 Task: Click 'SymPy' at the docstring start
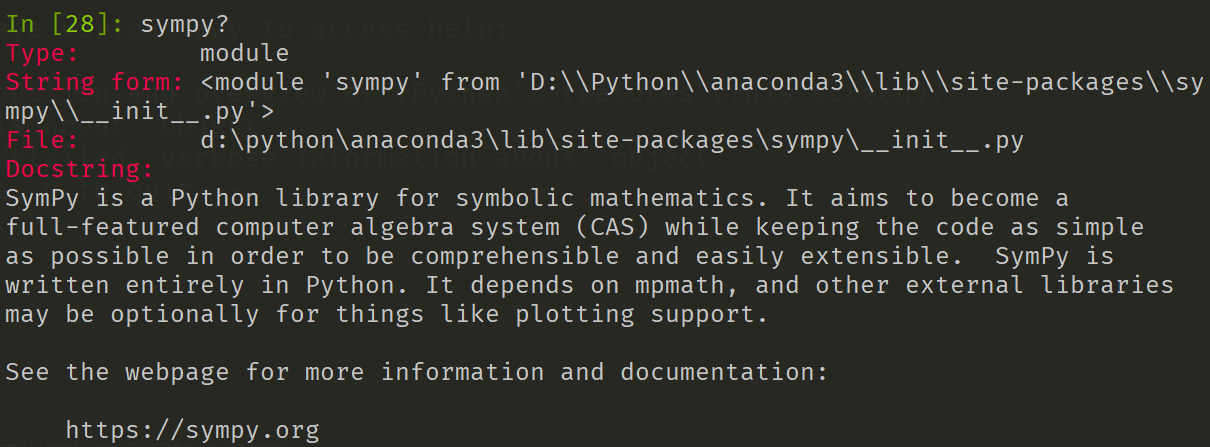[x=42, y=198]
